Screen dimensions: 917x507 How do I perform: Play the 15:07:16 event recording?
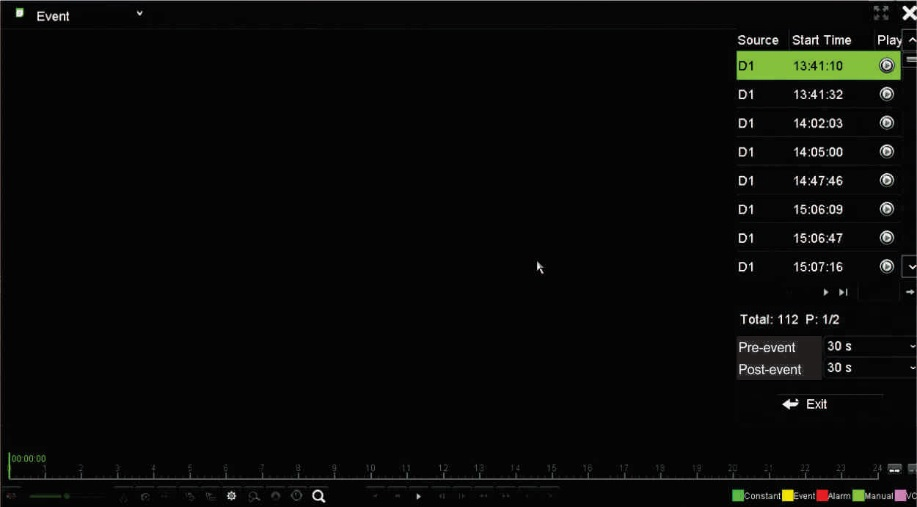pyautogui.click(x=887, y=266)
